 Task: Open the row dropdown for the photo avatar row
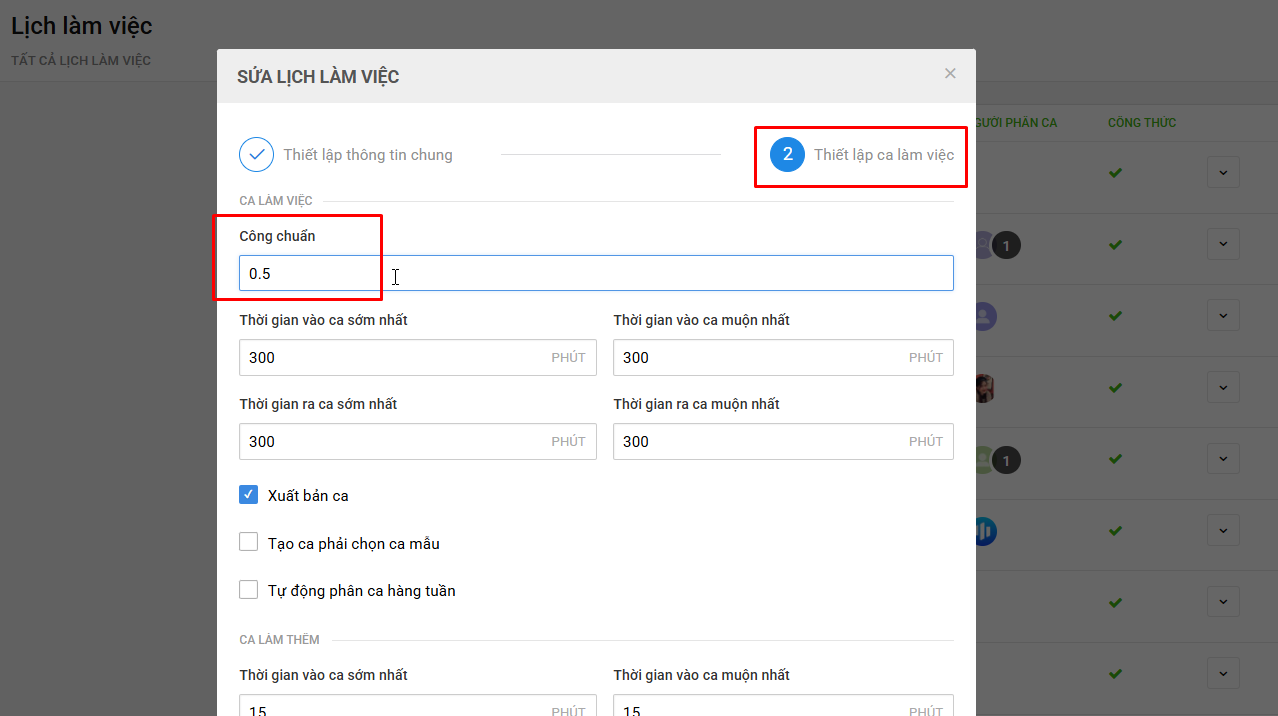click(x=1223, y=387)
